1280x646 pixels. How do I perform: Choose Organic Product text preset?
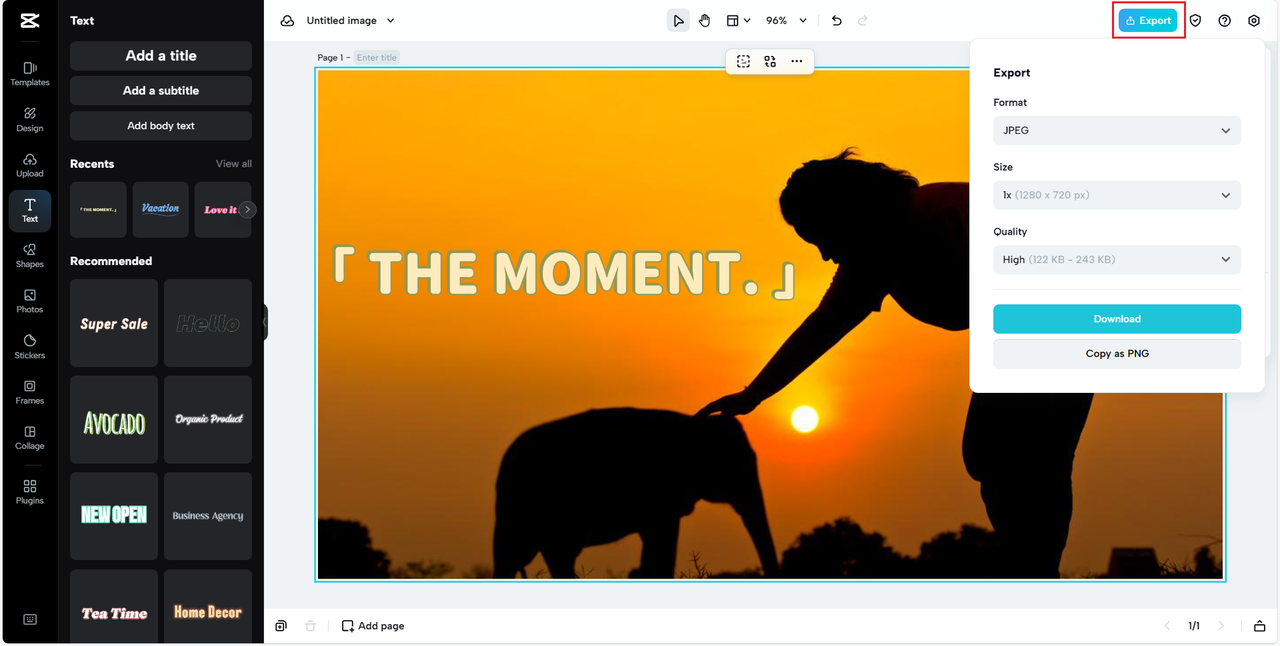[208, 420]
